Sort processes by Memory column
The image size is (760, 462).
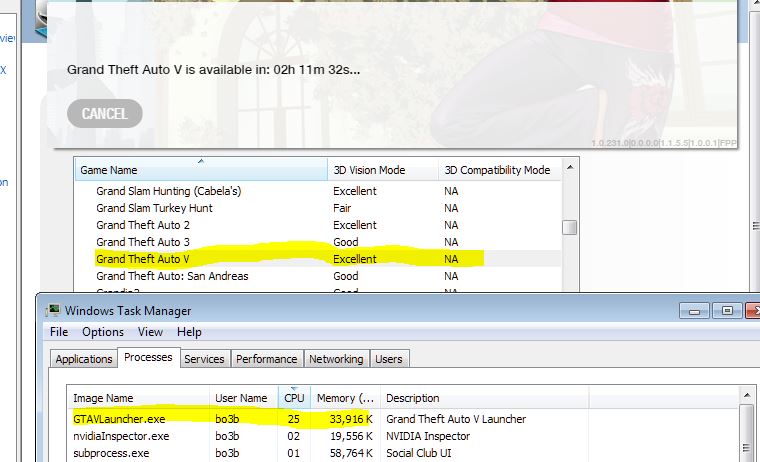346,398
